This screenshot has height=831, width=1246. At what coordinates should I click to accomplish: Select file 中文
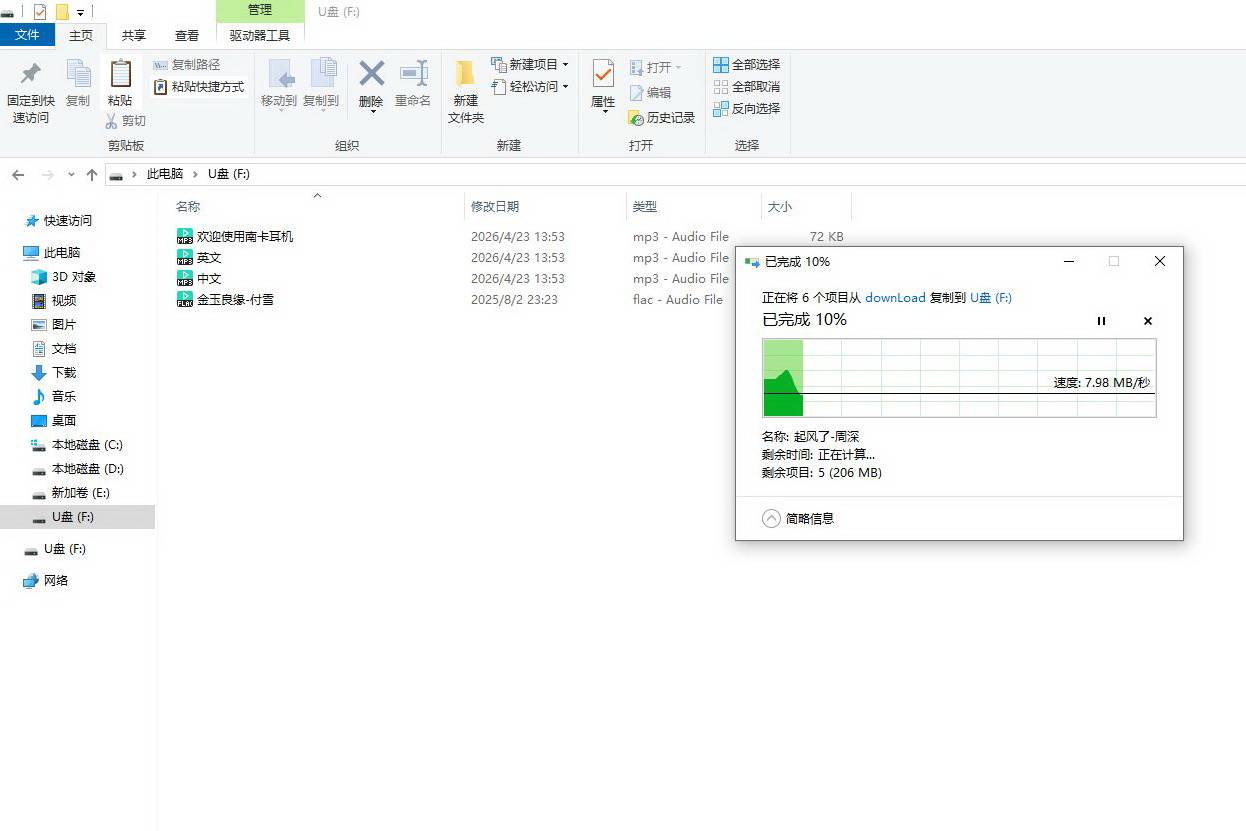pyautogui.click(x=209, y=279)
